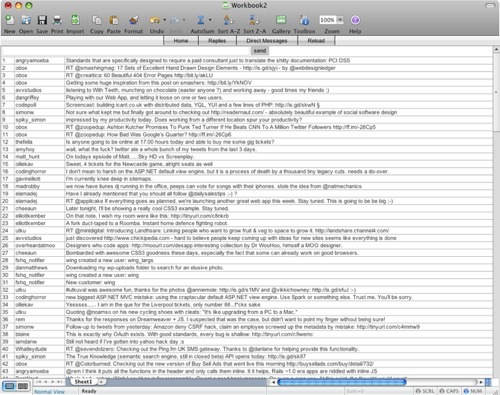Click the Format paintbrush icon
This screenshot has height=395, width=500.
[134, 20]
